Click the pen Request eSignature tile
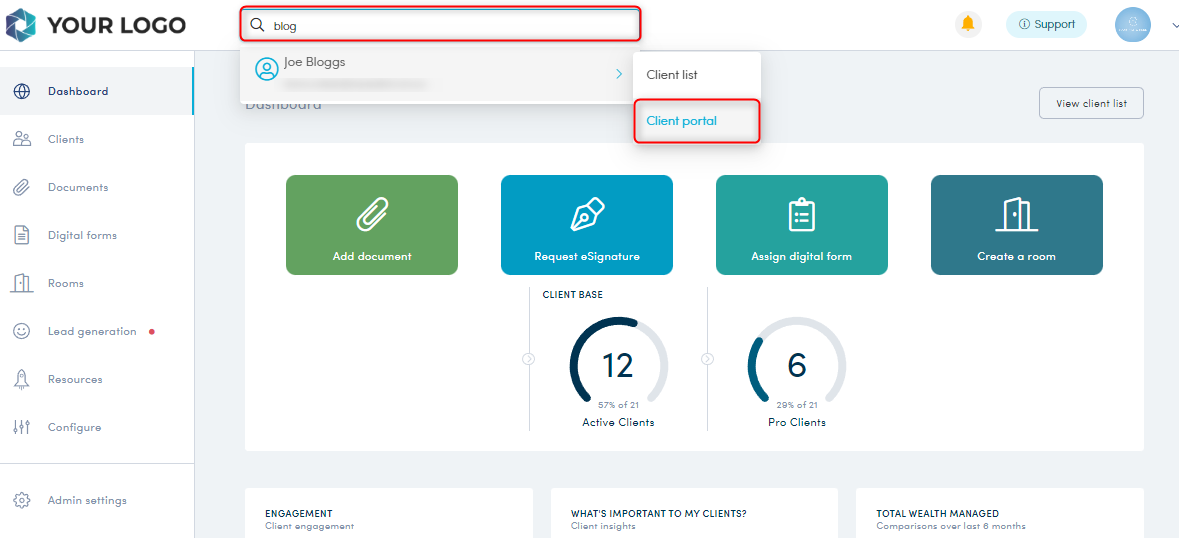 587,225
